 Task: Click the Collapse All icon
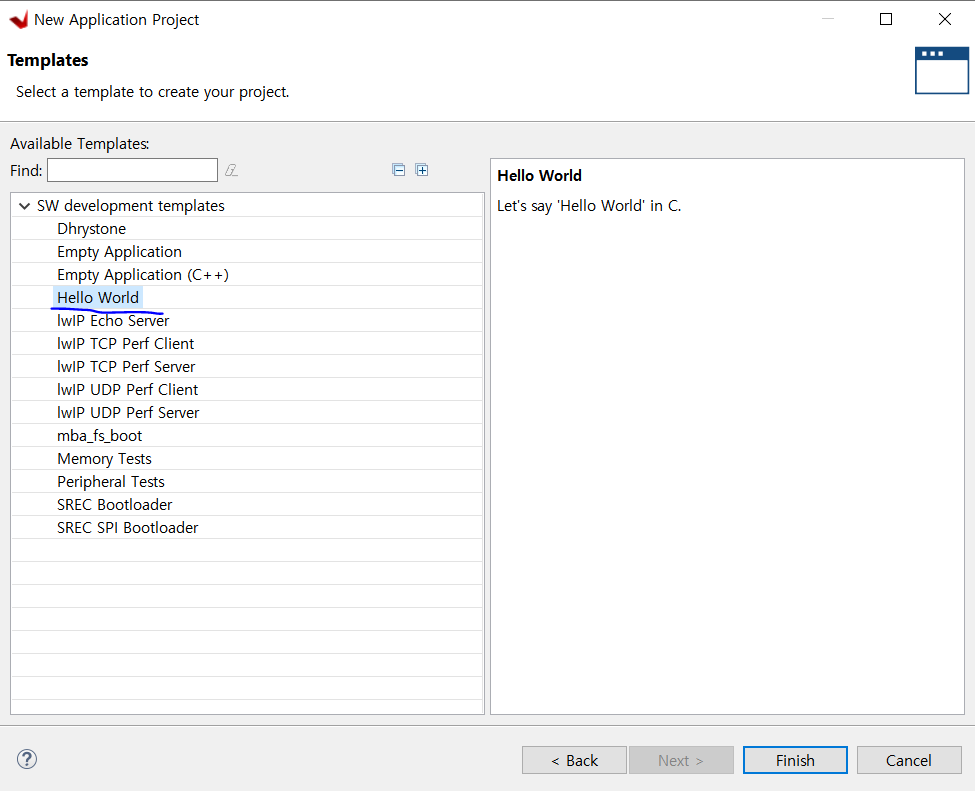[x=399, y=170]
